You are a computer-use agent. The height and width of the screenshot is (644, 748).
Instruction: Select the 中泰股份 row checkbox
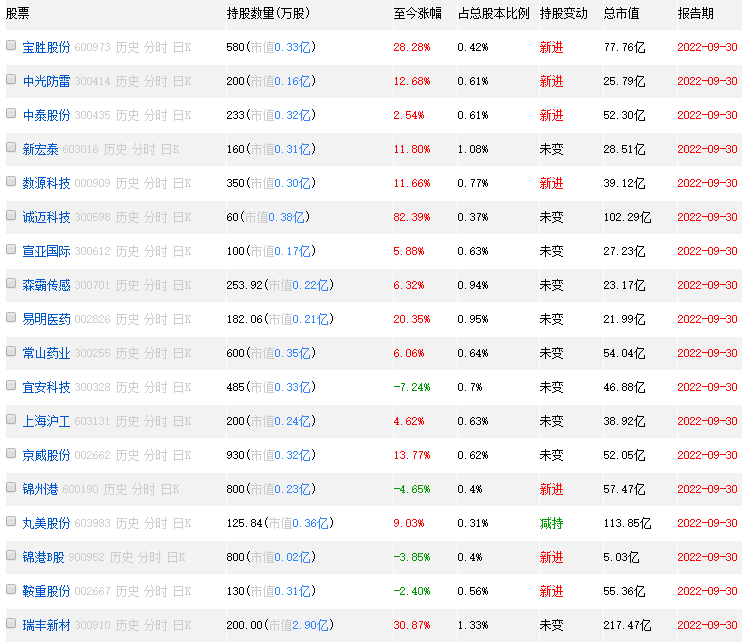11,113
